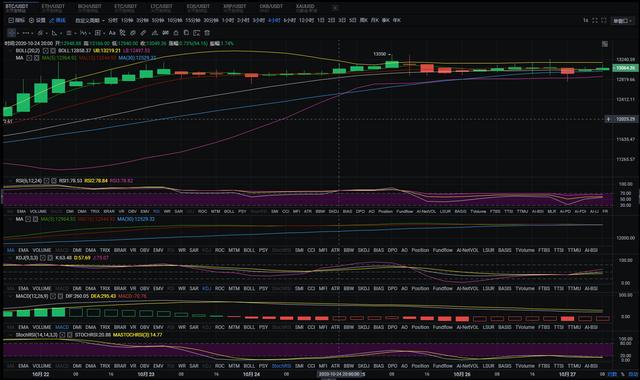640x380 pixels.
Task: Click the wave pattern drawing tool icon
Action: pos(83,33)
